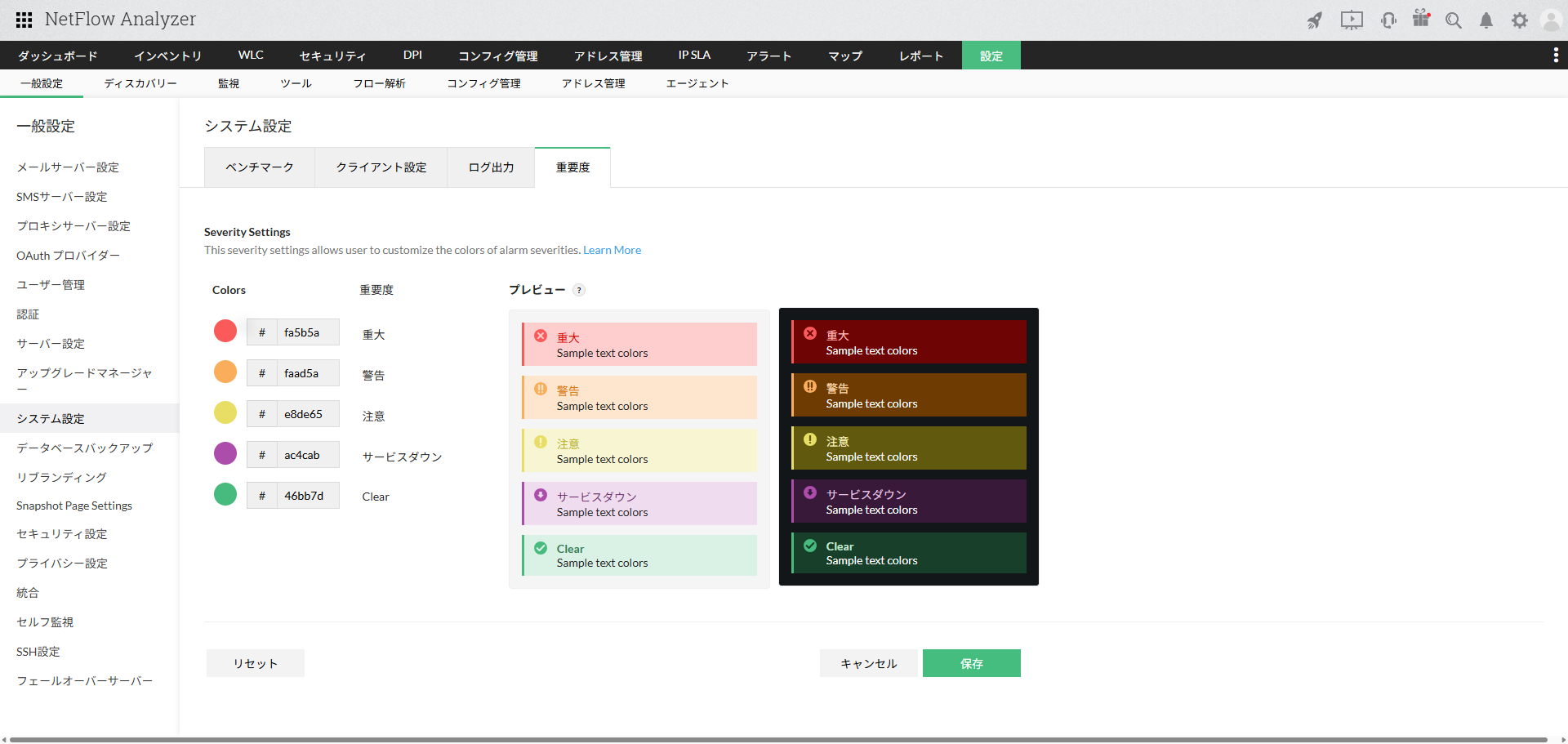Select the アラート main menu item
The image size is (1568, 744).
[768, 56]
